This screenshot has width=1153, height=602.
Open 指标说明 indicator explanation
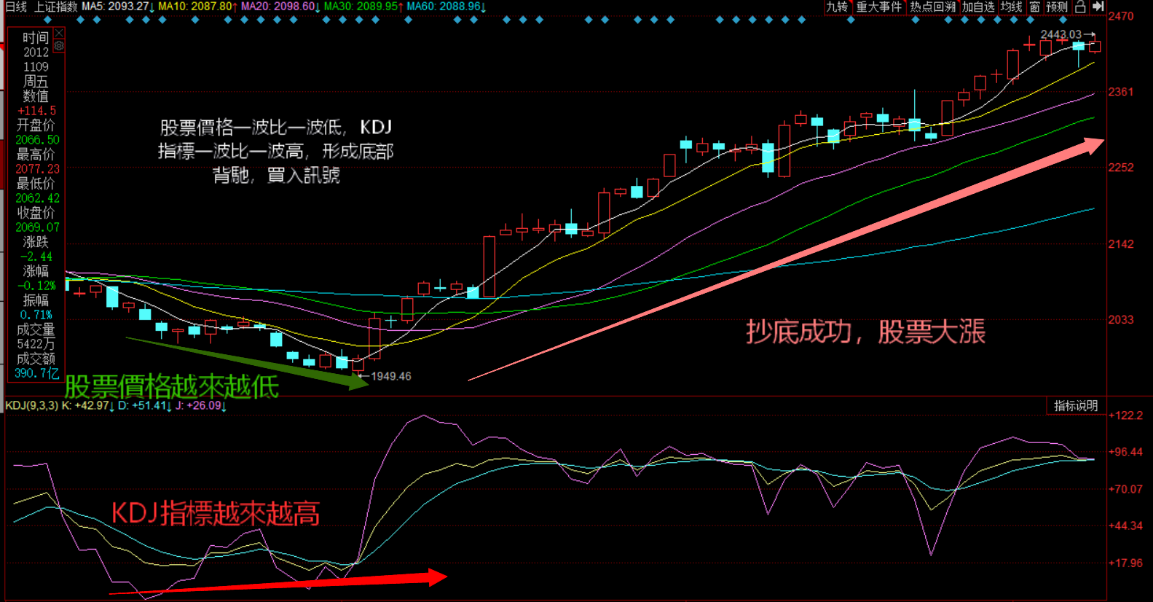point(1074,406)
